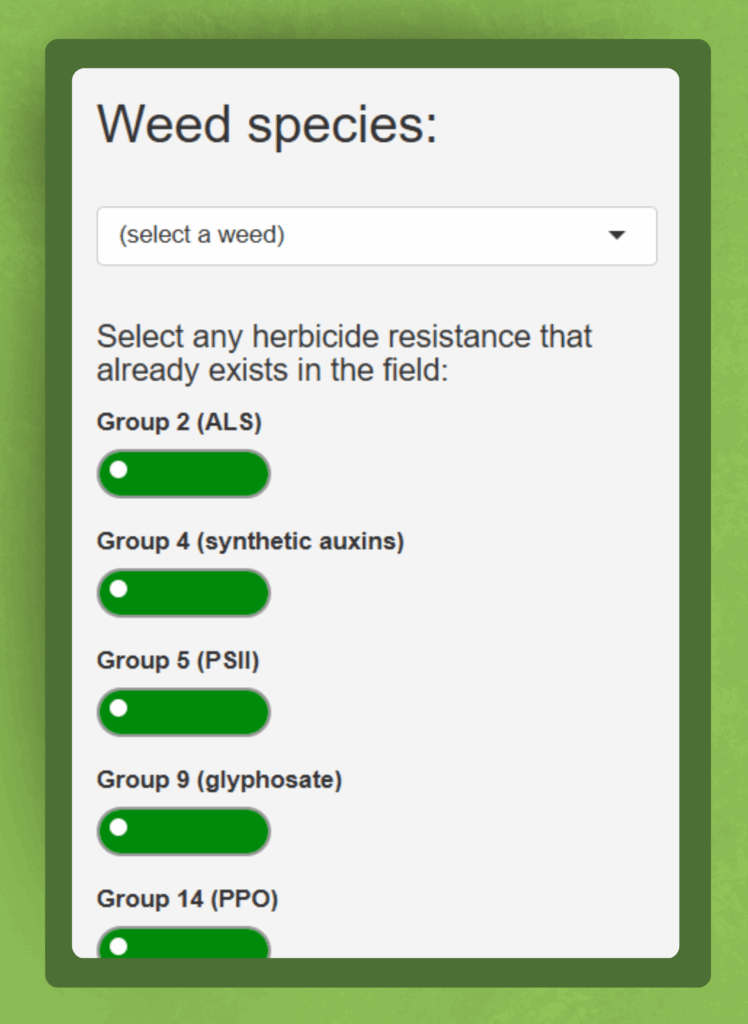Open the weed species dropdown field

pos(376,236)
